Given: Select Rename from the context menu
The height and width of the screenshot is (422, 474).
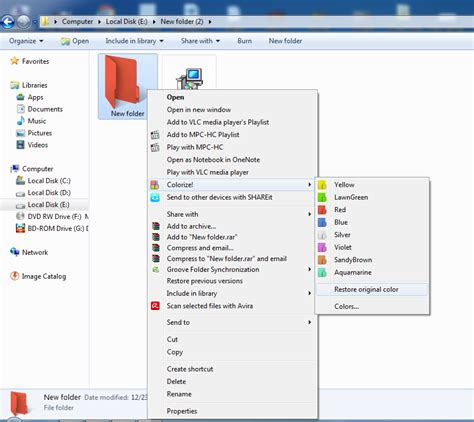Looking at the screenshot, I should tap(179, 394).
